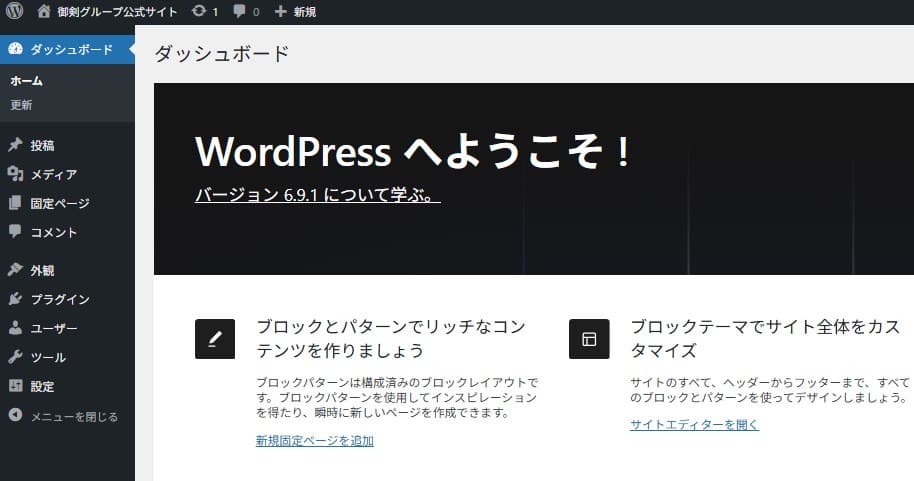Click the ダッシュボード gauge icon

(15, 49)
